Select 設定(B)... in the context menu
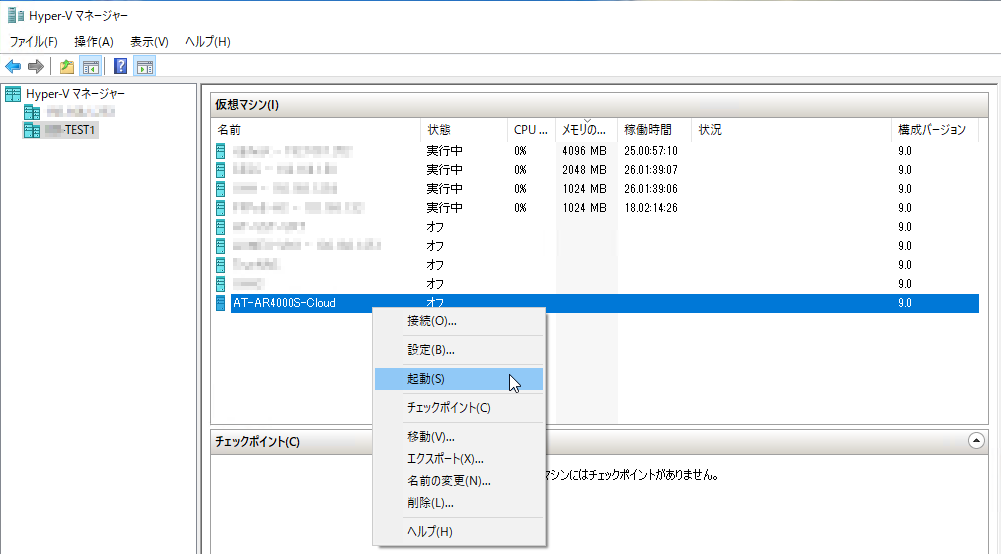Image resolution: width=1001 pixels, height=554 pixels. (431, 350)
